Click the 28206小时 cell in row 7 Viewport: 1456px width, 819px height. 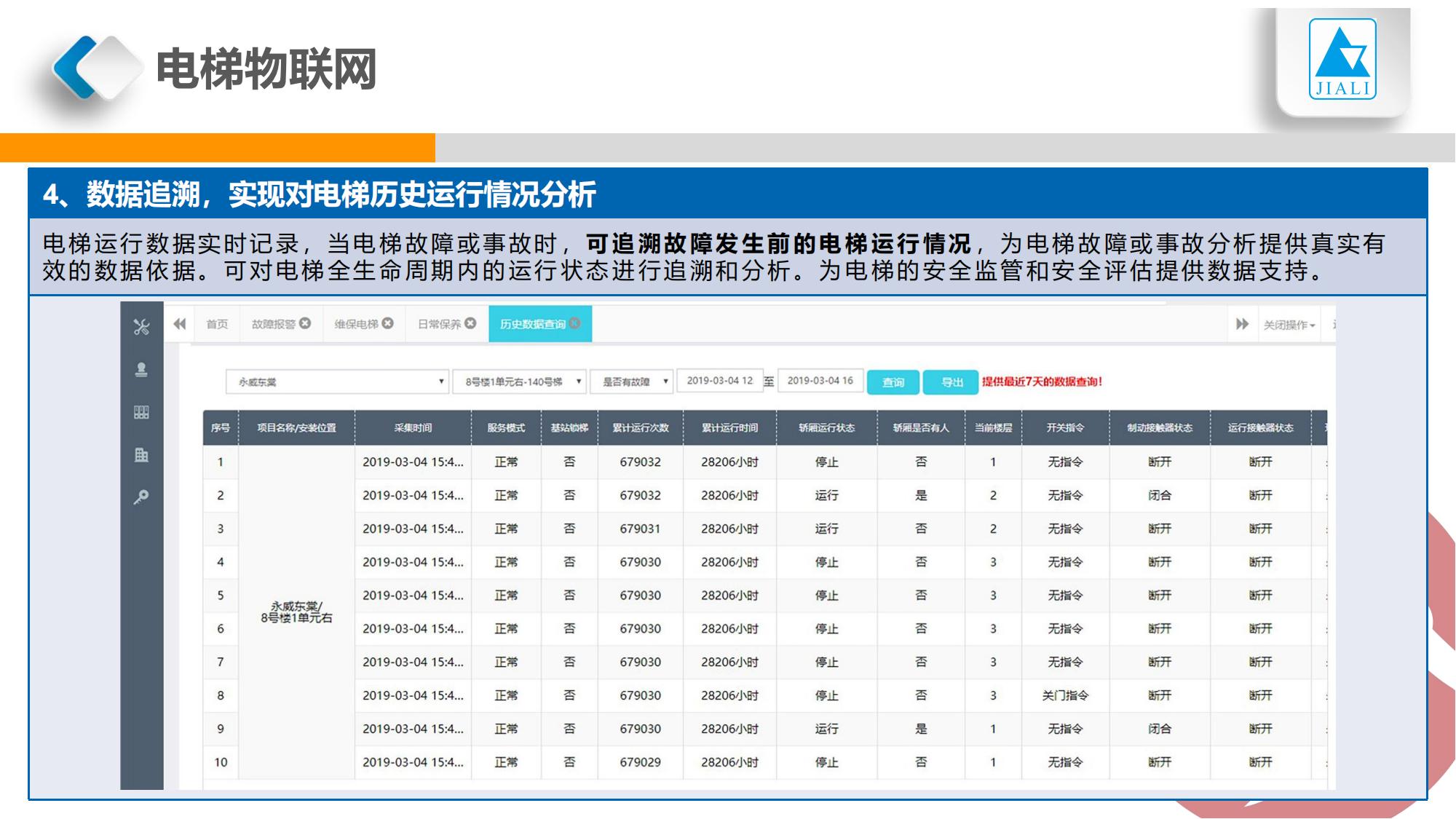[x=729, y=662]
